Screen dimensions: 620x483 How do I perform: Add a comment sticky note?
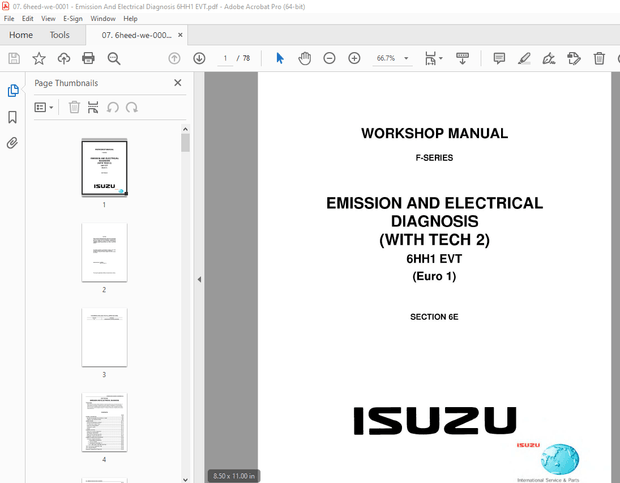point(499,58)
